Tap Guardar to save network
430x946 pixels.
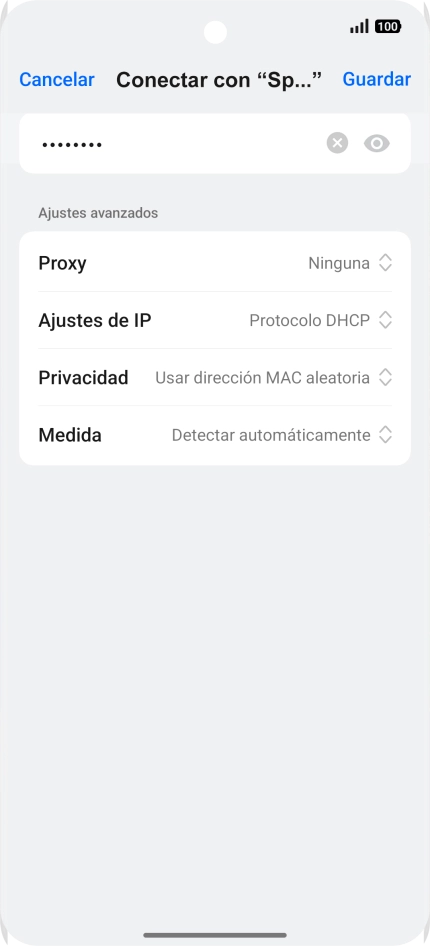pos(376,79)
